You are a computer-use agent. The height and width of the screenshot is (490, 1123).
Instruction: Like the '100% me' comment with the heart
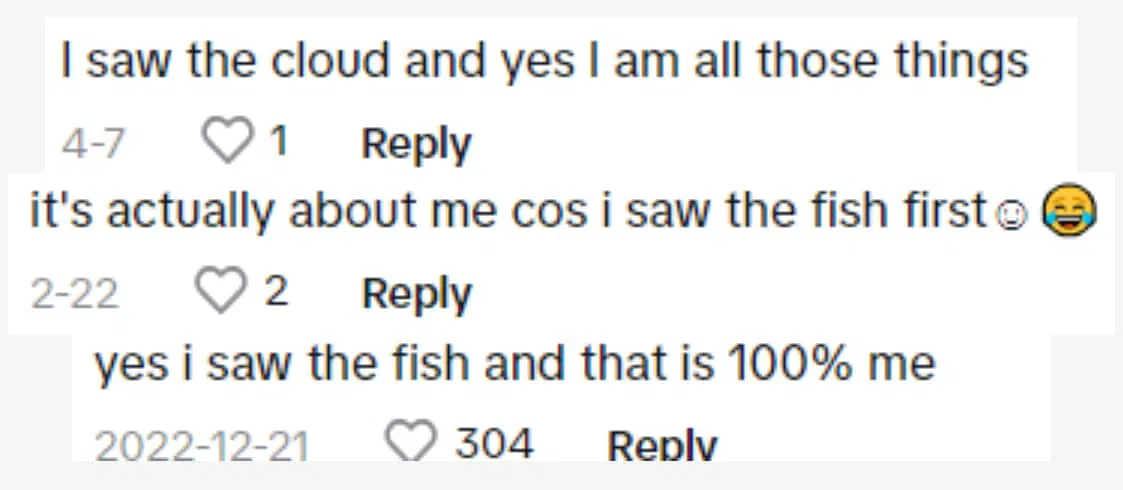point(412,442)
